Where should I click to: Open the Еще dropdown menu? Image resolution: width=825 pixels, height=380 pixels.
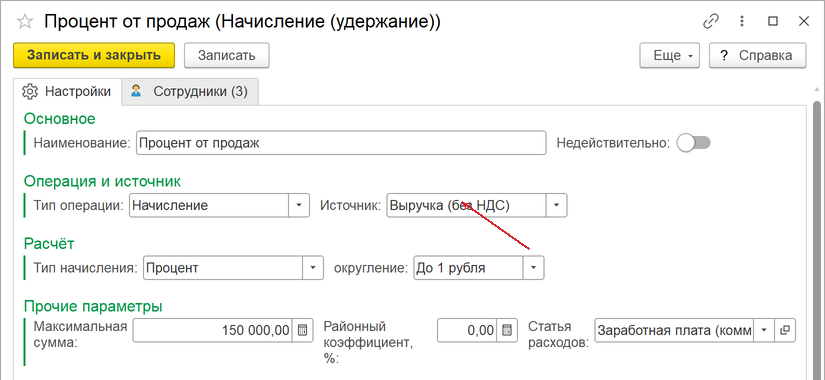669,55
